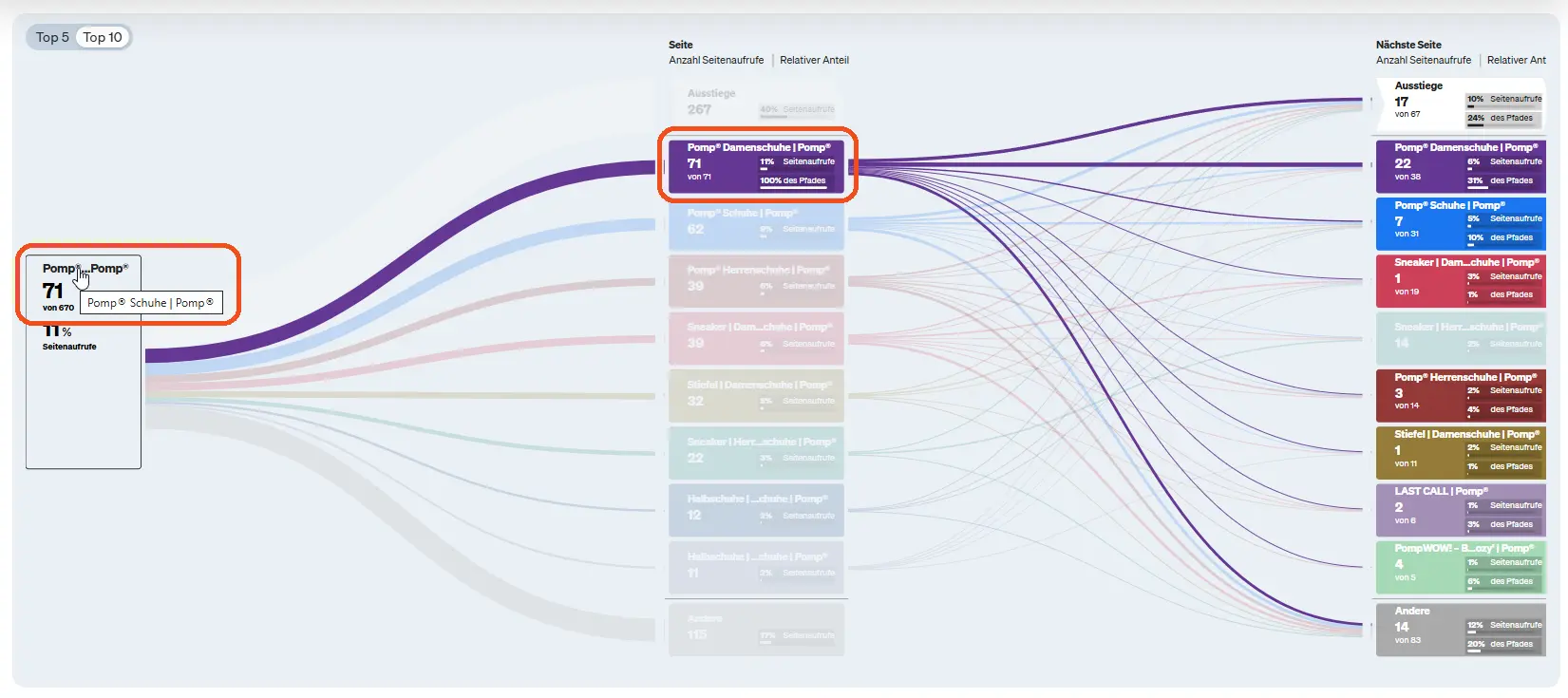Choose Anzahl Seitenaufrufe under Nächste Seite
Viewport: 1568px width, 698px height.
click(x=1424, y=60)
